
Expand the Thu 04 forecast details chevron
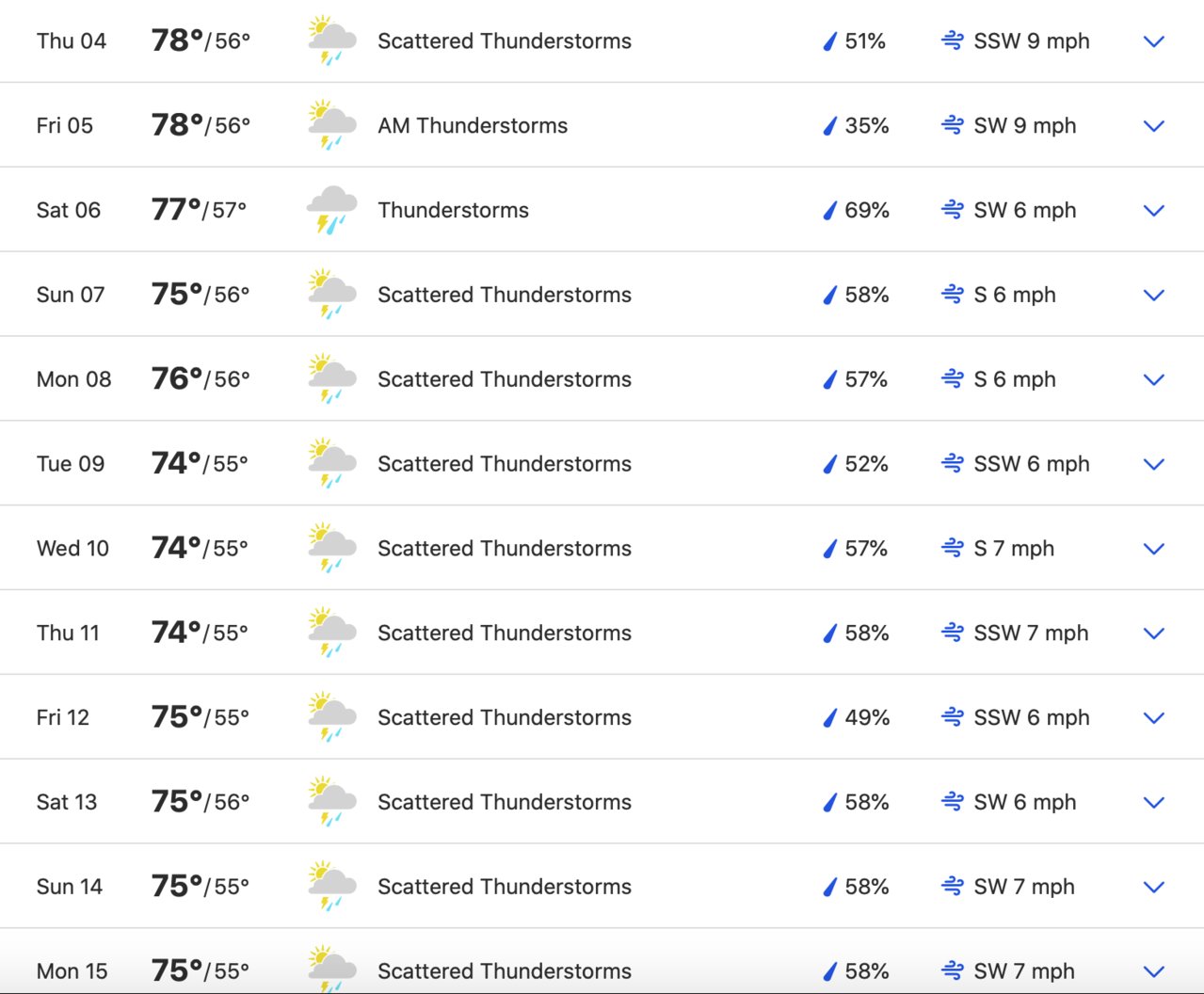(x=1154, y=41)
